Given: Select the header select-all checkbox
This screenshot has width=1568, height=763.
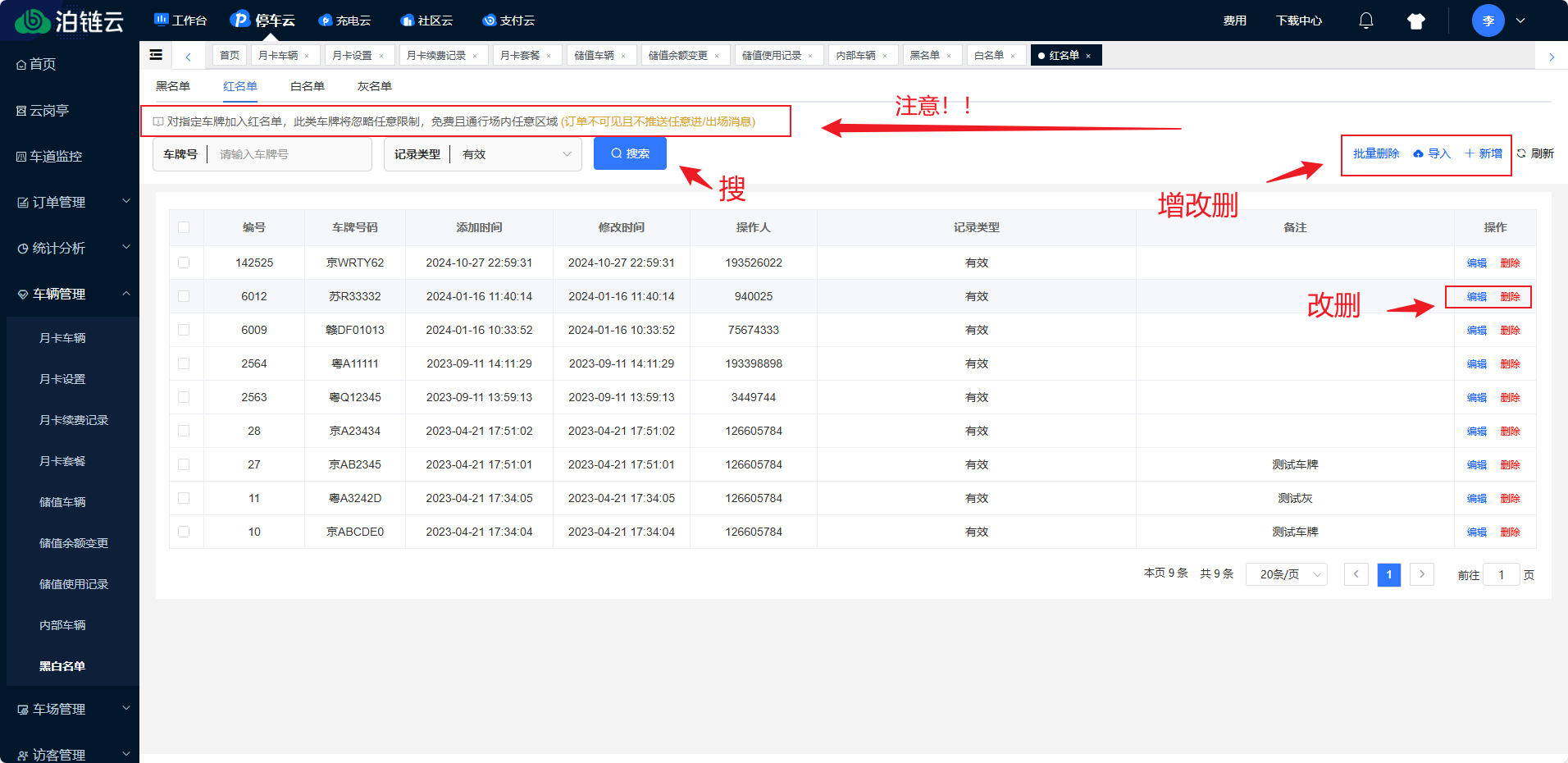Looking at the screenshot, I should click(x=184, y=227).
